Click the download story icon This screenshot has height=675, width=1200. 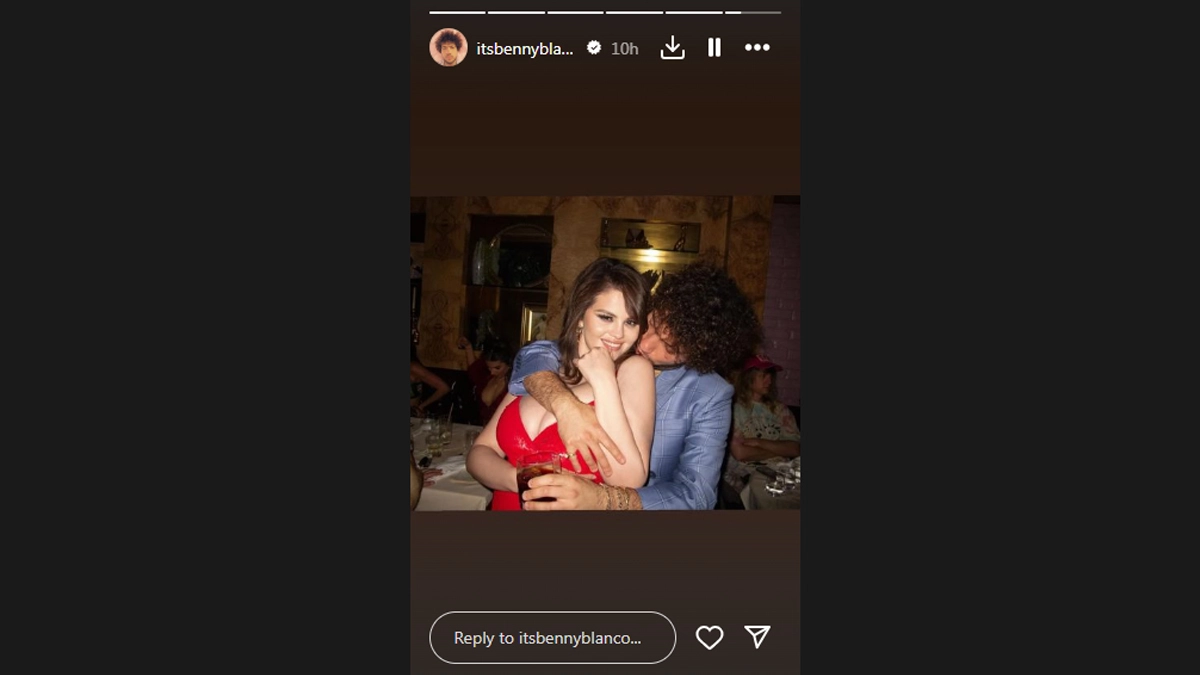[x=673, y=47]
